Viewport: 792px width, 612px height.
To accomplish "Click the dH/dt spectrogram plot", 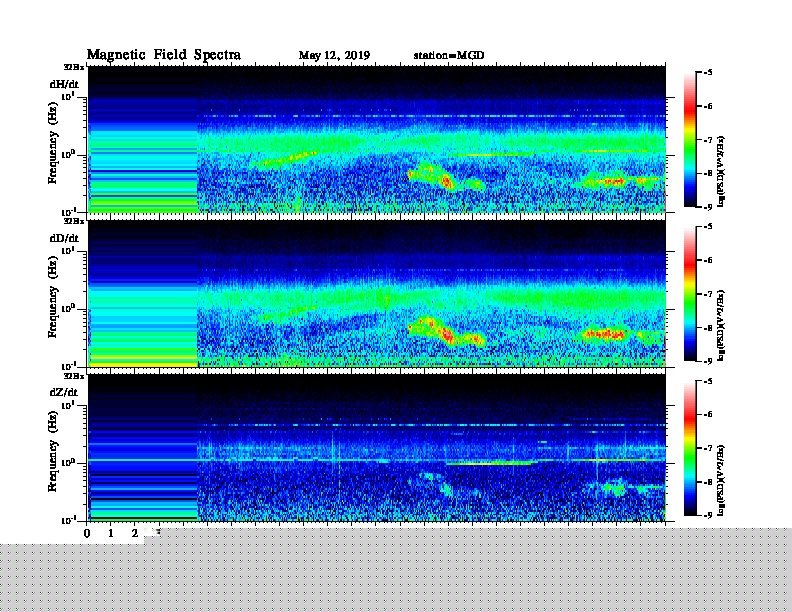I will click(377, 139).
